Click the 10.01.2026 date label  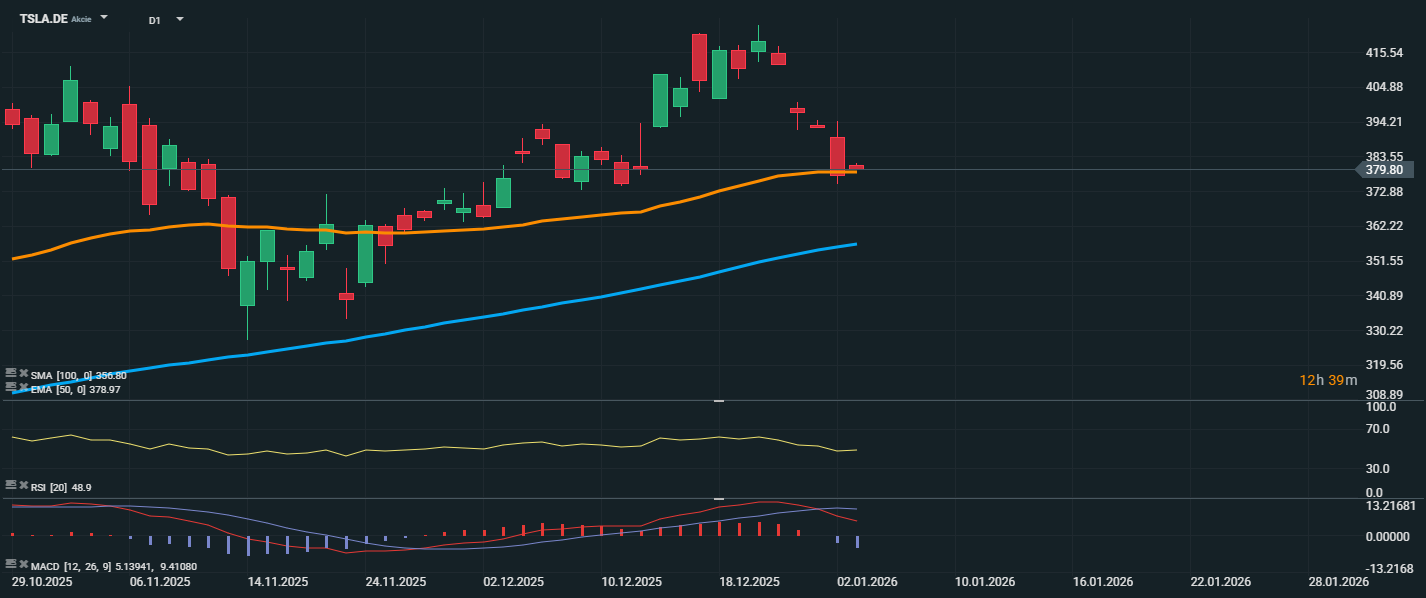click(x=985, y=582)
